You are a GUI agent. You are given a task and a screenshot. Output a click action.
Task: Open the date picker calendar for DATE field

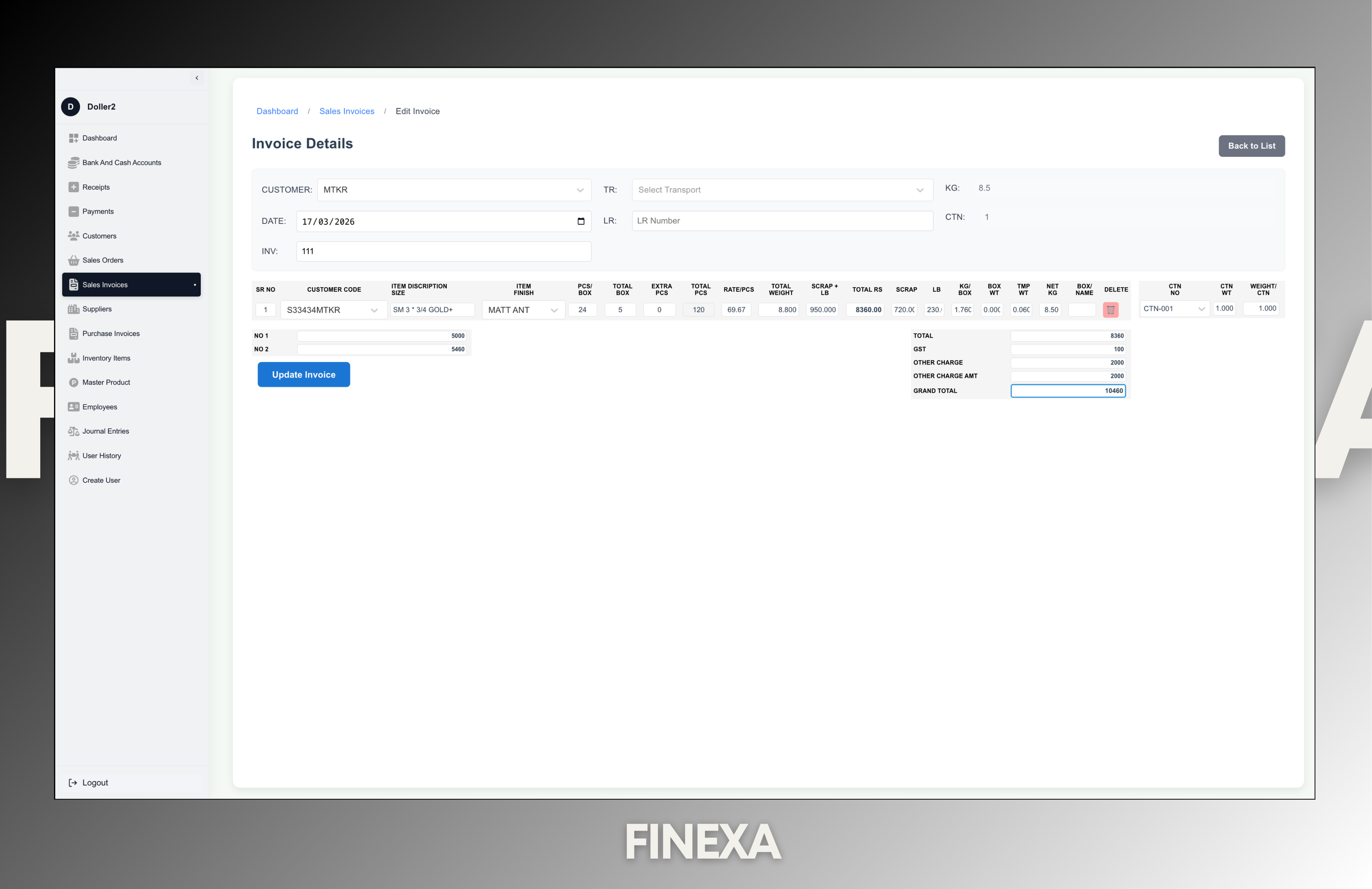(581, 222)
